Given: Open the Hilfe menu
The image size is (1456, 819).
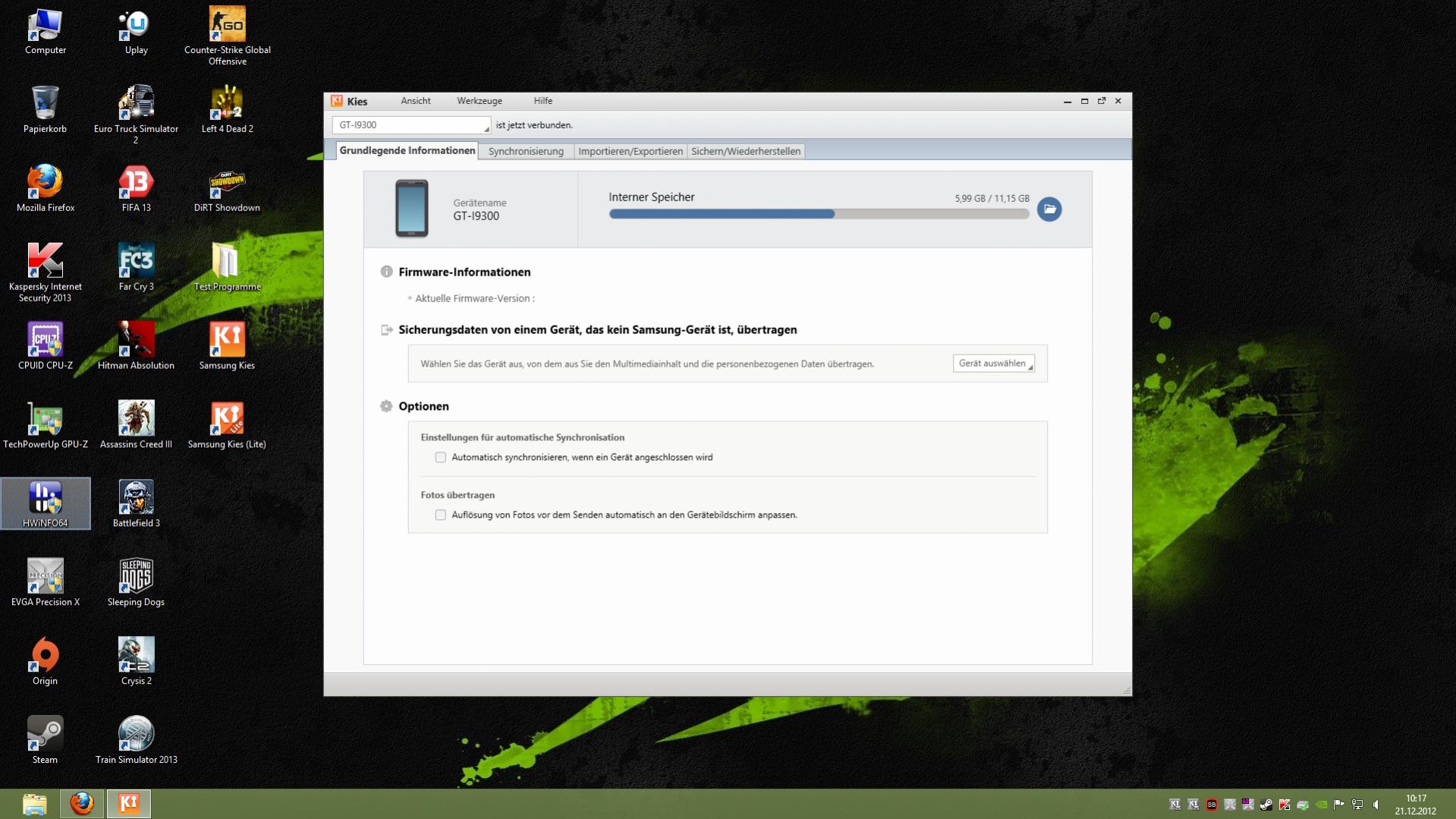Looking at the screenshot, I should [x=543, y=101].
